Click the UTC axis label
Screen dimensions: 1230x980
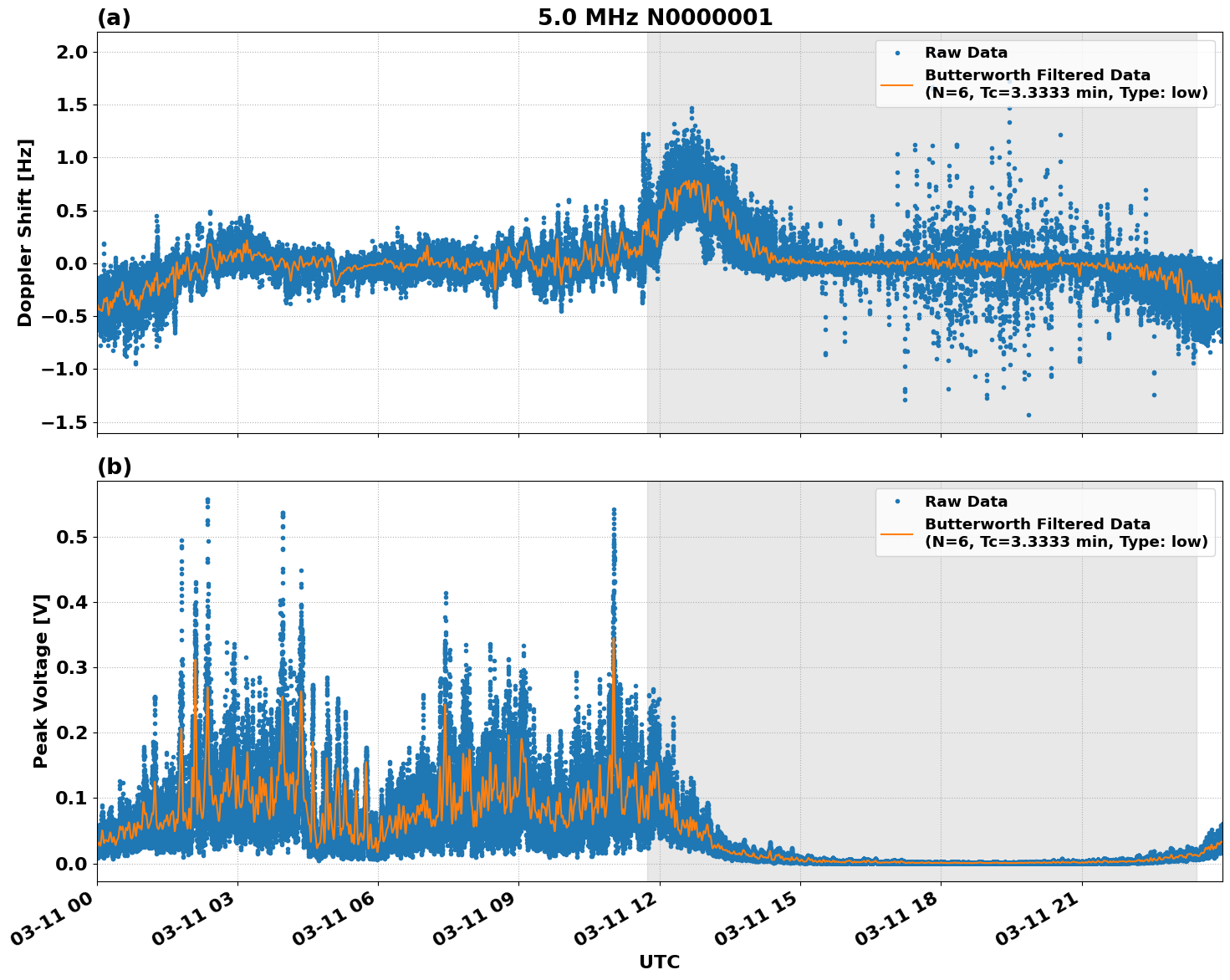point(658,962)
